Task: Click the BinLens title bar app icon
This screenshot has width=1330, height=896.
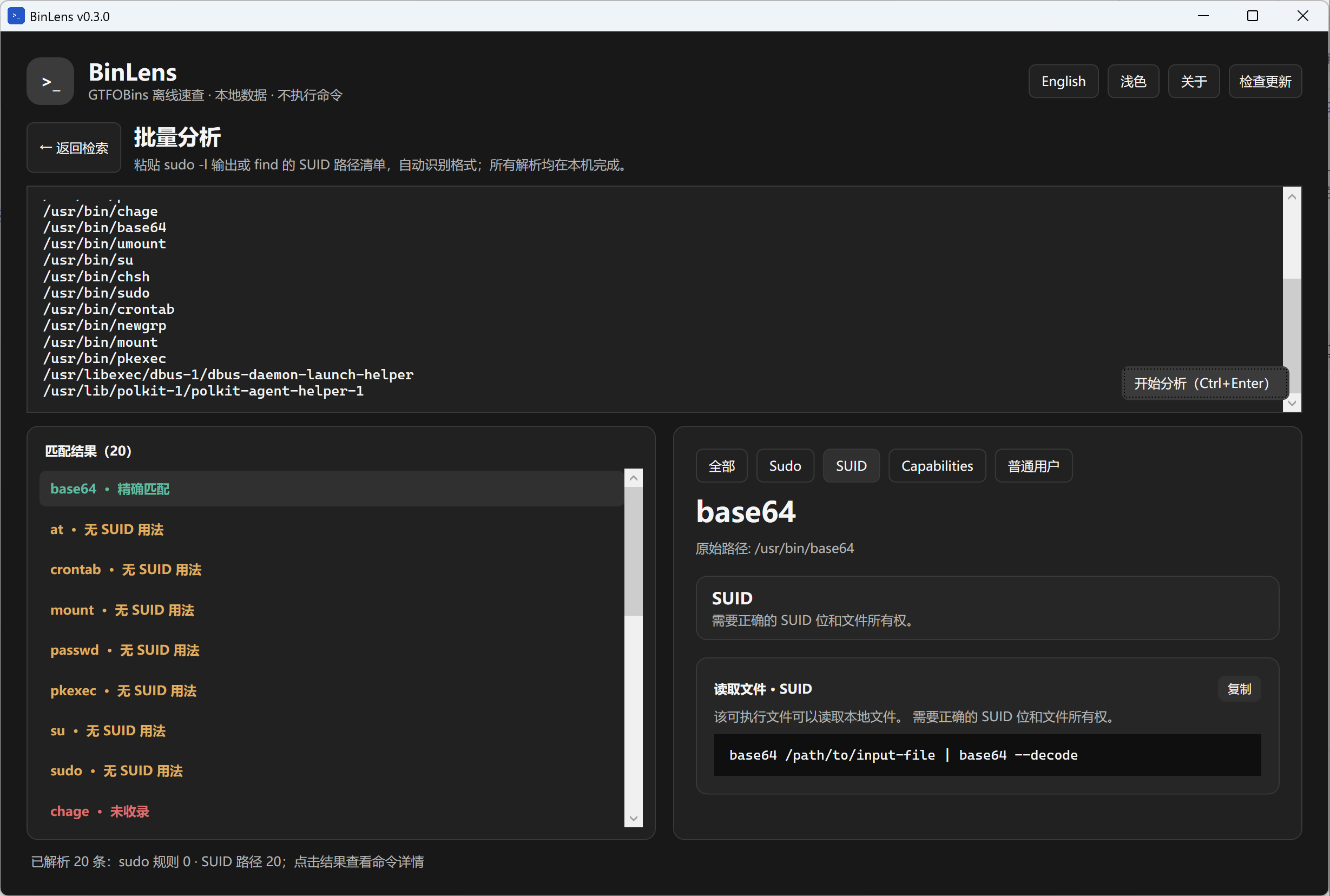Action: click(x=16, y=16)
